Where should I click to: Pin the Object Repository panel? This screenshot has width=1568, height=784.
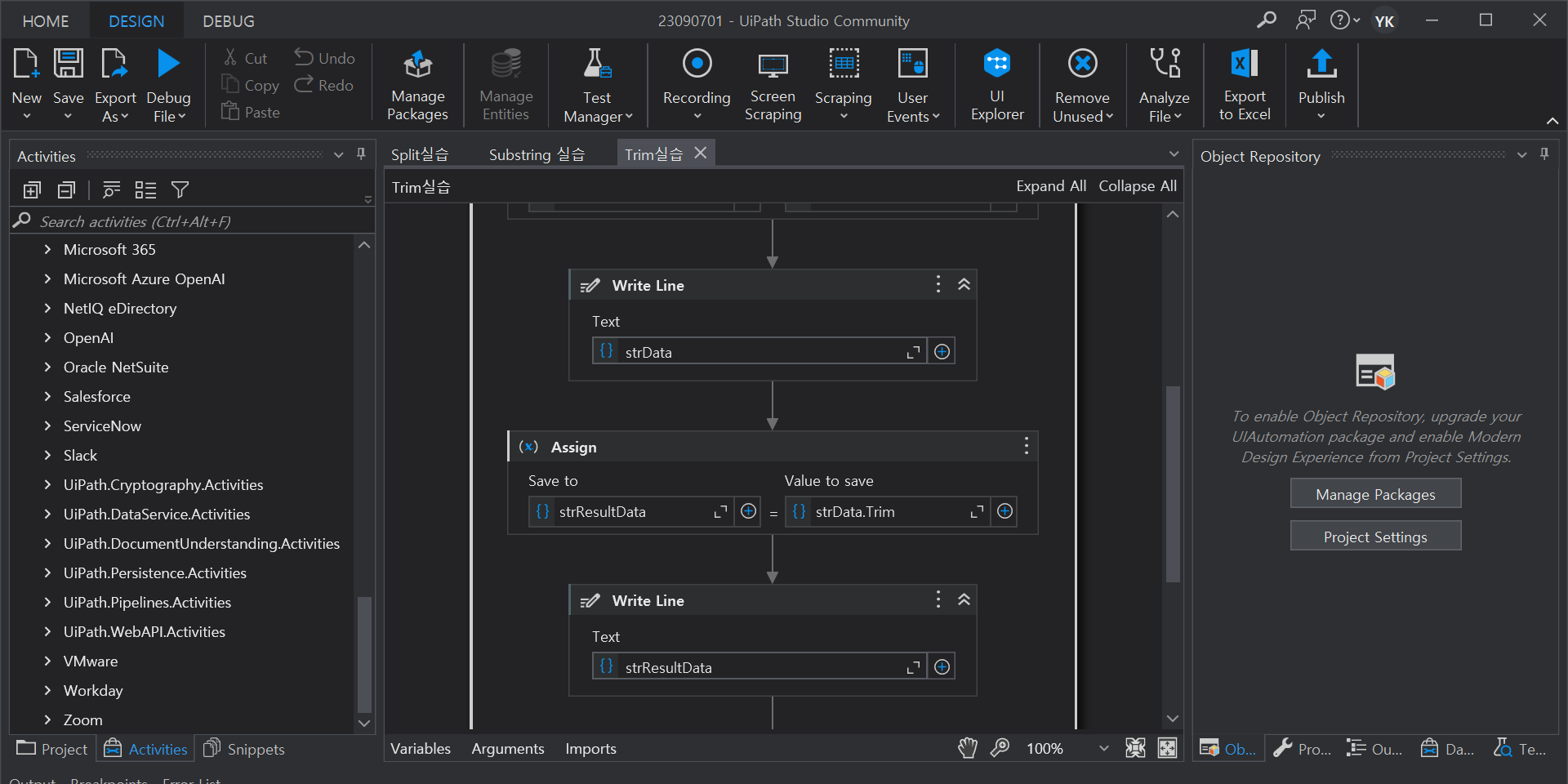click(1544, 154)
